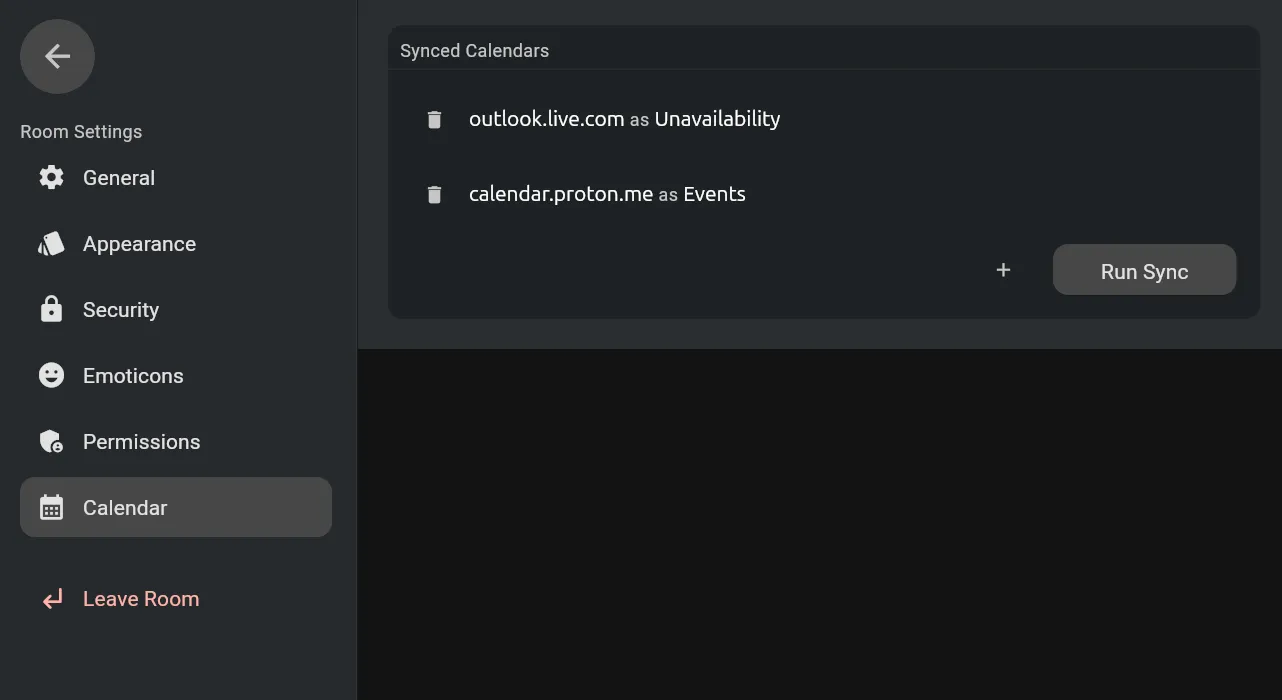Click the Leave Room arrow icon
1282x700 pixels.
(x=51, y=598)
